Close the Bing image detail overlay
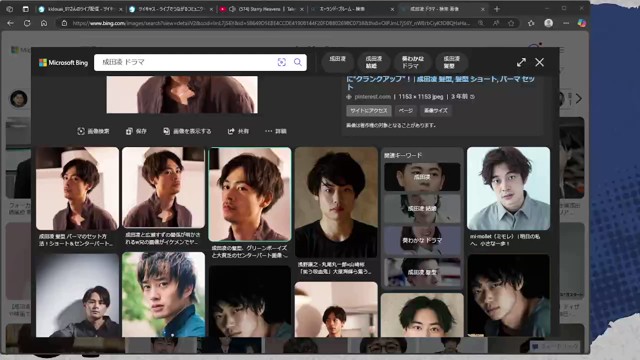The width and height of the screenshot is (640, 360). [540, 62]
